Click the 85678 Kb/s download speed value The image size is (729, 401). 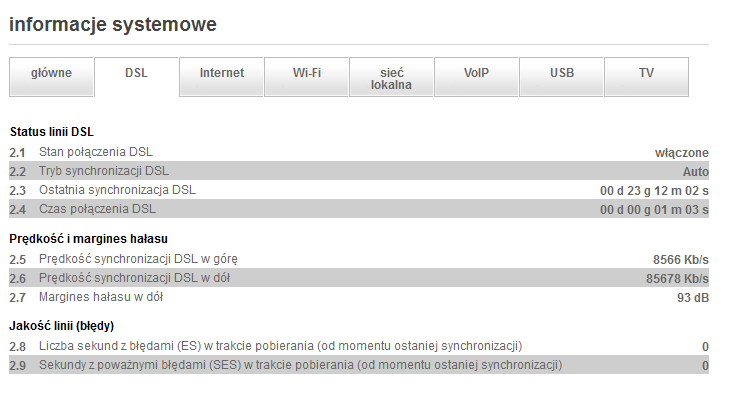677,278
